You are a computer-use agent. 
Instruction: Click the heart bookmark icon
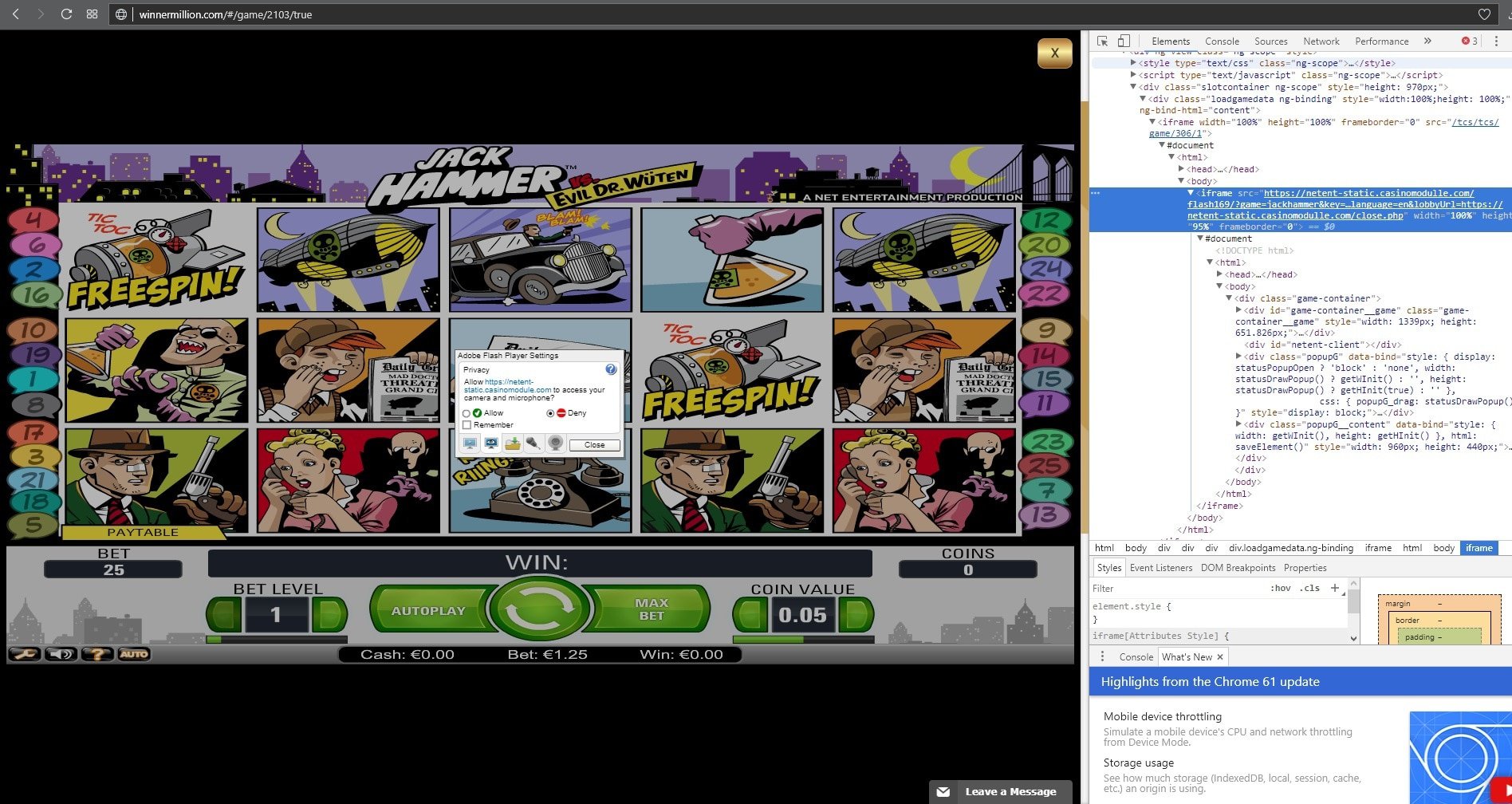pyautogui.click(x=1484, y=14)
